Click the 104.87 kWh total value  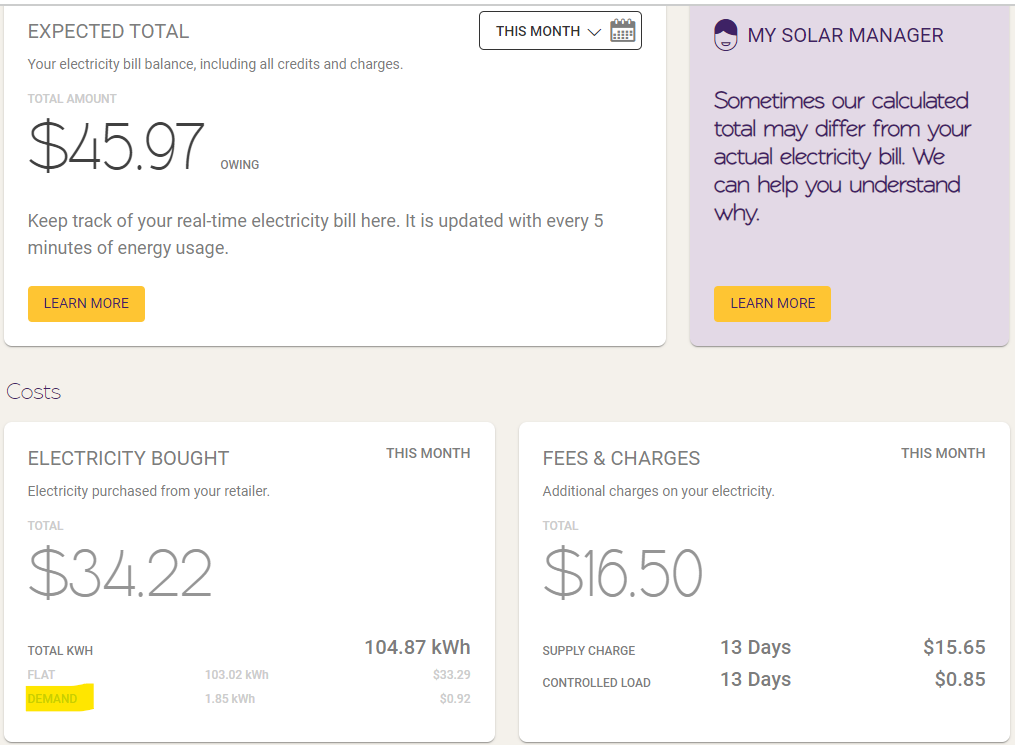pos(418,647)
